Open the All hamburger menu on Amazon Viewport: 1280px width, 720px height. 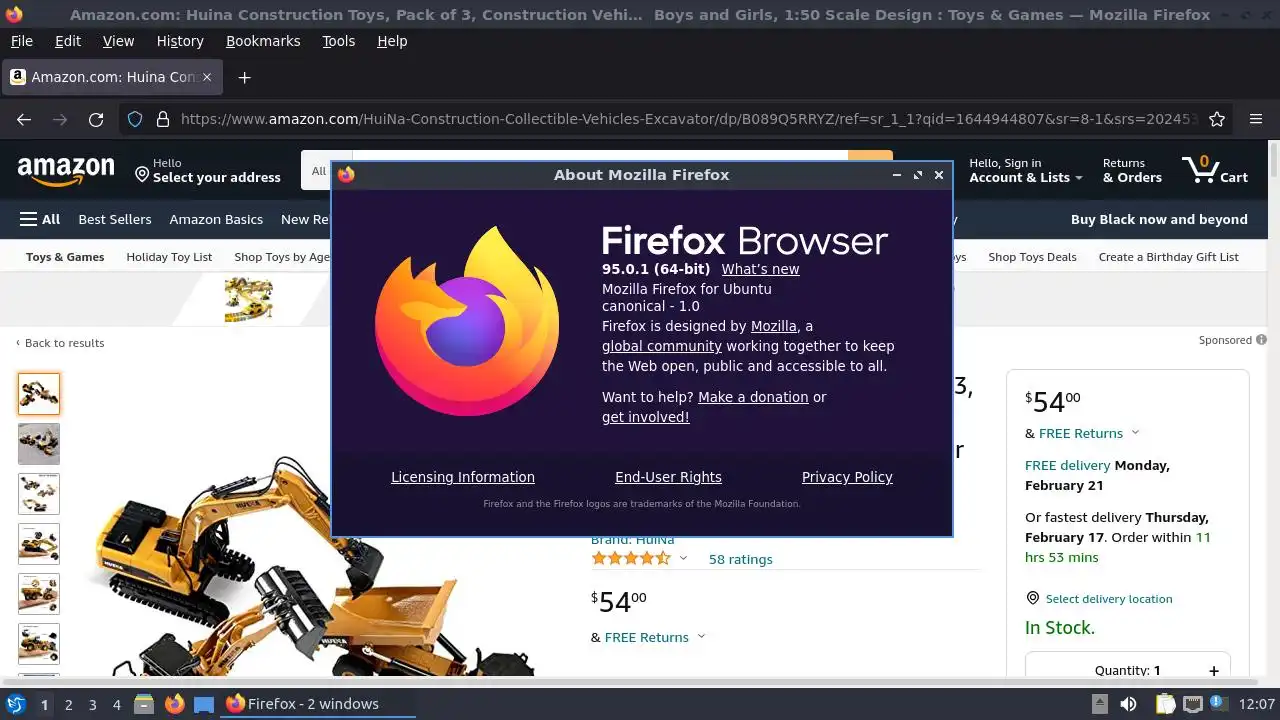[x=40, y=219]
